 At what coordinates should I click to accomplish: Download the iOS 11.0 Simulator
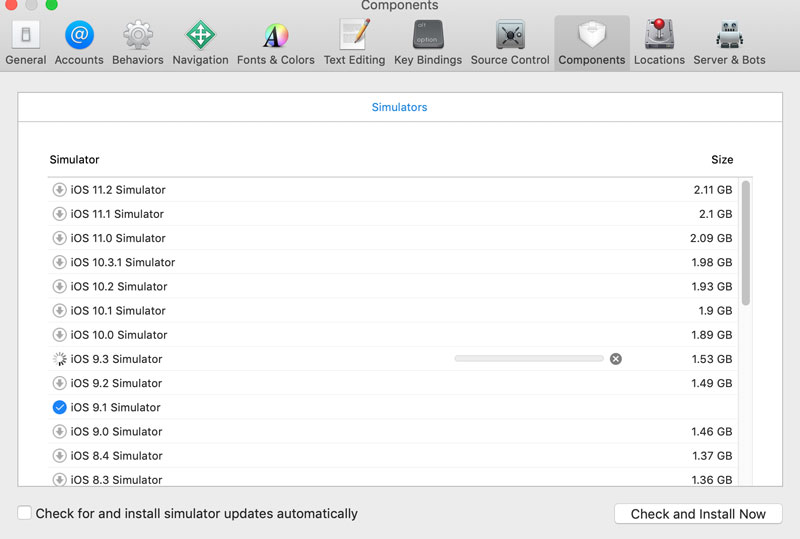point(59,238)
